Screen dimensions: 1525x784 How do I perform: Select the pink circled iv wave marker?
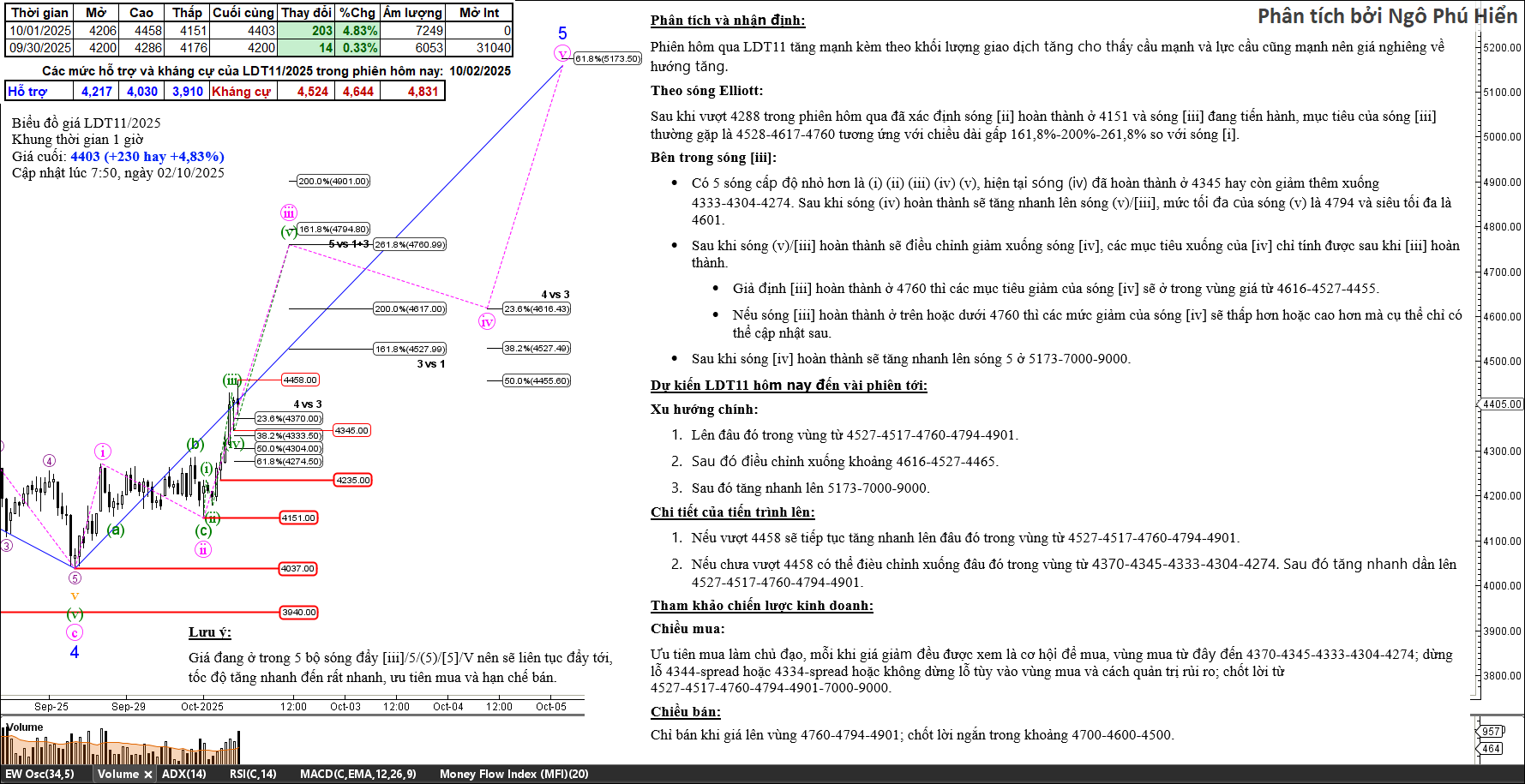tap(487, 322)
